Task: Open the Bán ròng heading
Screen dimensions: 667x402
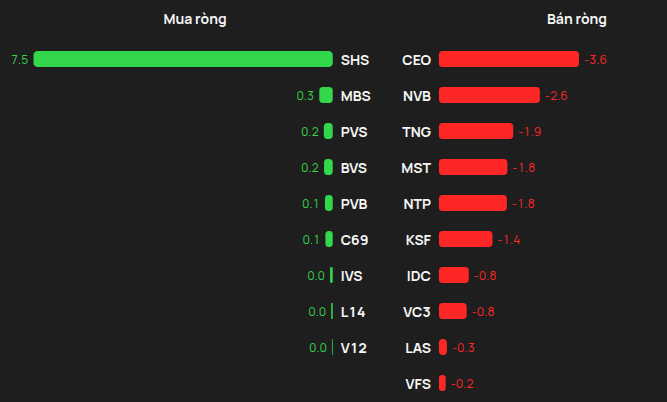Action: click(576, 20)
